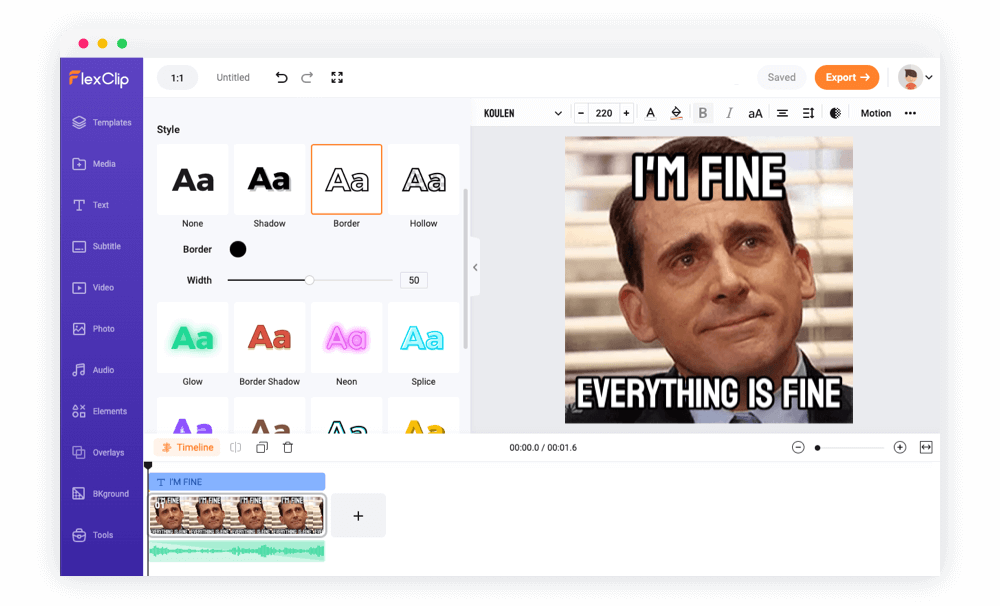Collapse the style panel with the side chevron

click(x=474, y=267)
